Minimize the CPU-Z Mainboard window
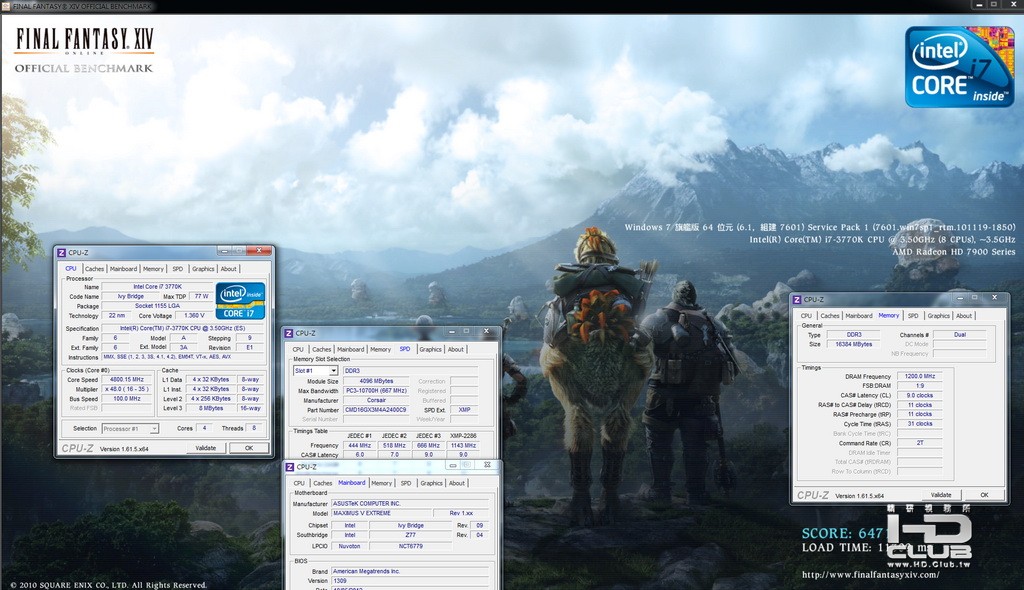Image resolution: width=1024 pixels, height=590 pixels. click(453, 465)
